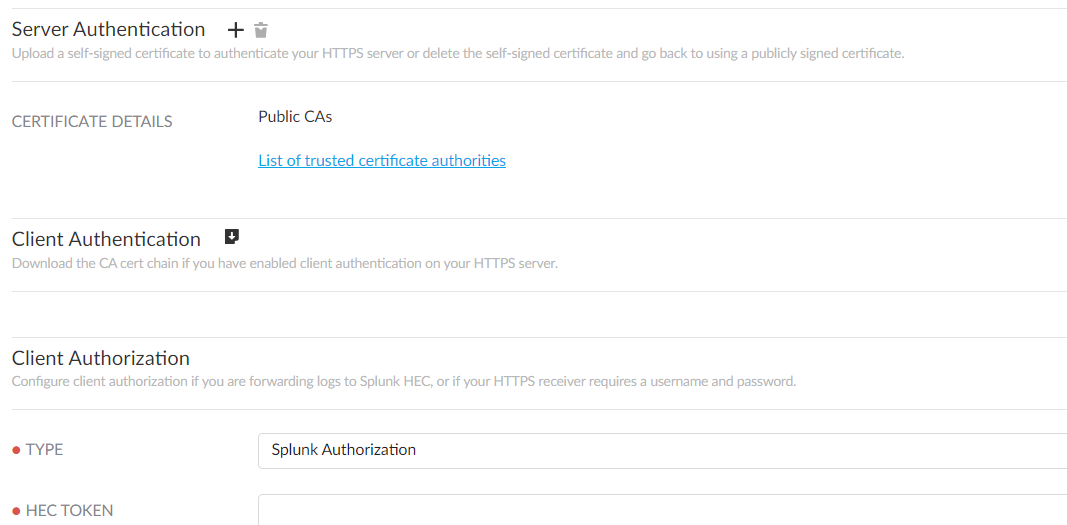The height and width of the screenshot is (525, 1067).
Task: Click the Client Authentication description text
Action: [284, 264]
